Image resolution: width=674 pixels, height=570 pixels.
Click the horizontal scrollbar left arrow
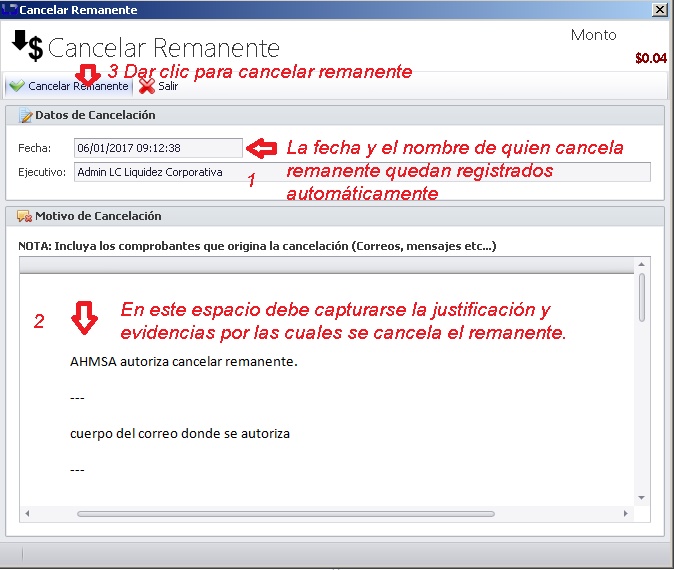pos(27,513)
